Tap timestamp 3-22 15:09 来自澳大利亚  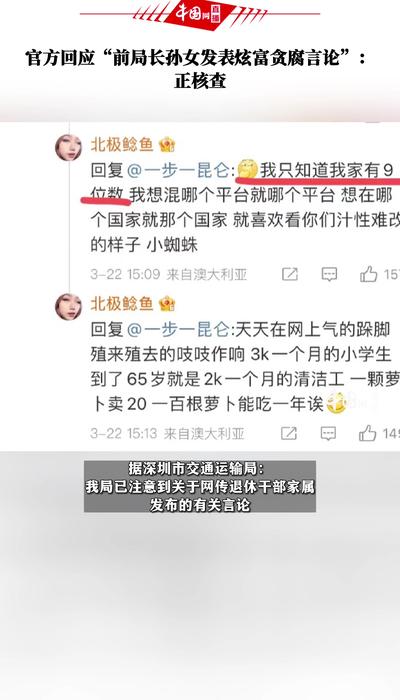click(x=169, y=274)
